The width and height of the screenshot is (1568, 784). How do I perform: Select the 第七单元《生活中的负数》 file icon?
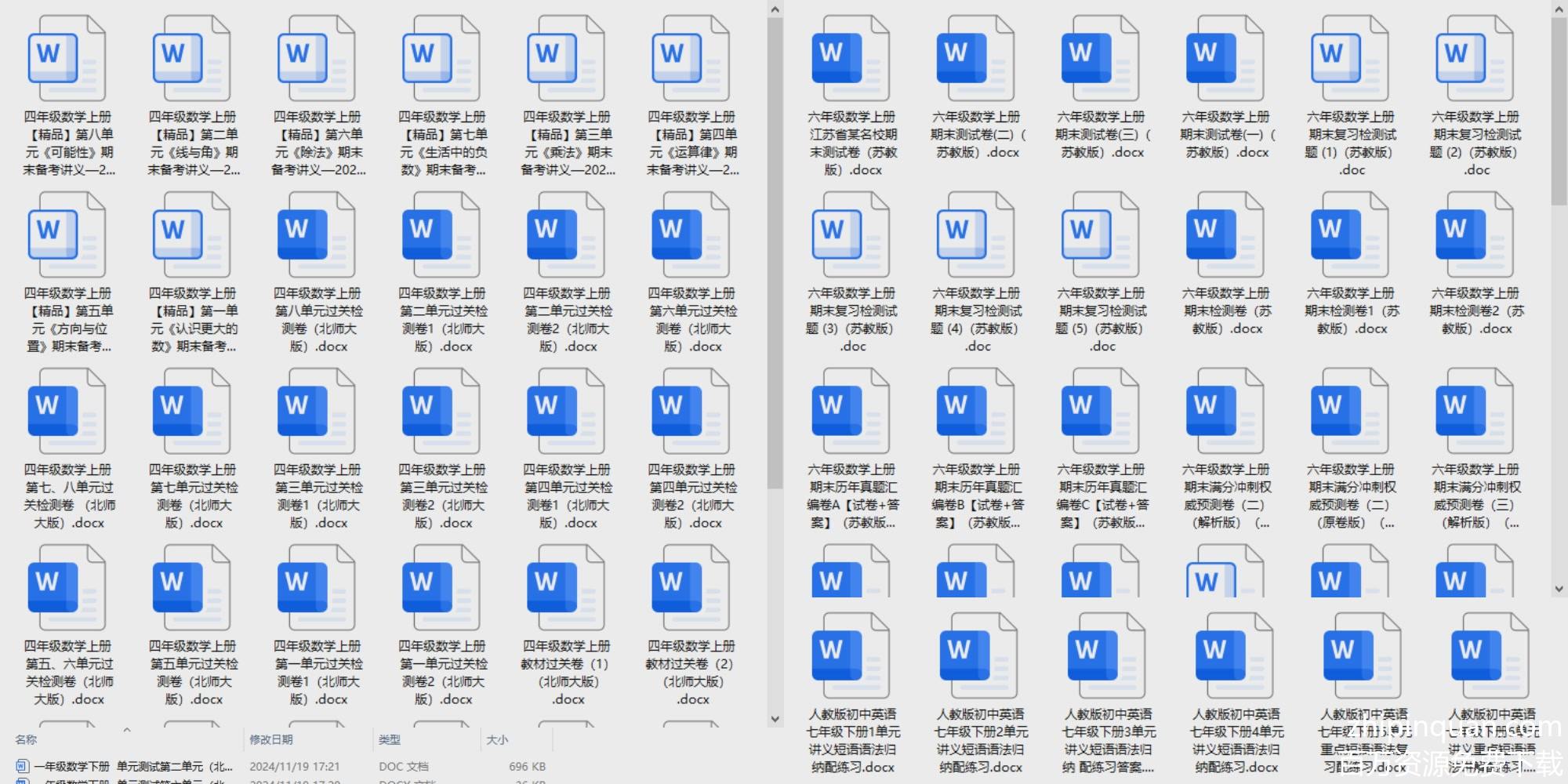[441, 59]
